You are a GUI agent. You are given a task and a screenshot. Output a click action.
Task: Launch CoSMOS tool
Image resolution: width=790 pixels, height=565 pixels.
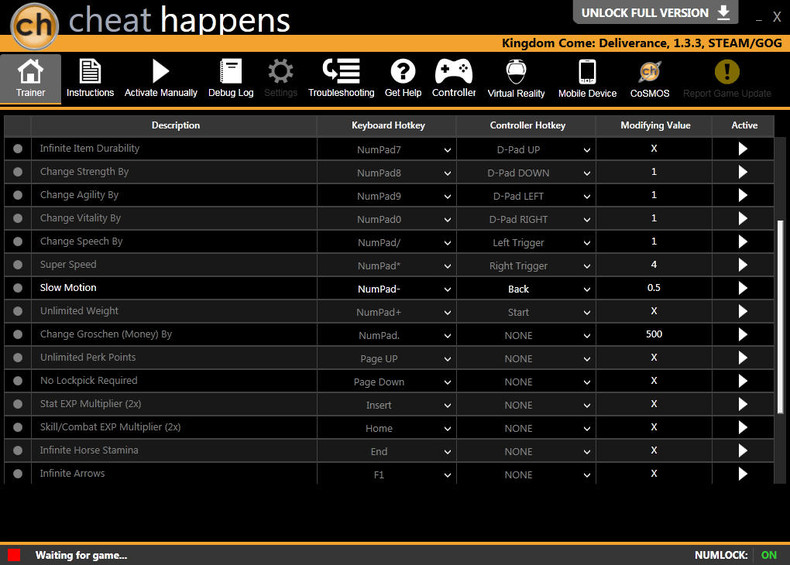point(650,79)
